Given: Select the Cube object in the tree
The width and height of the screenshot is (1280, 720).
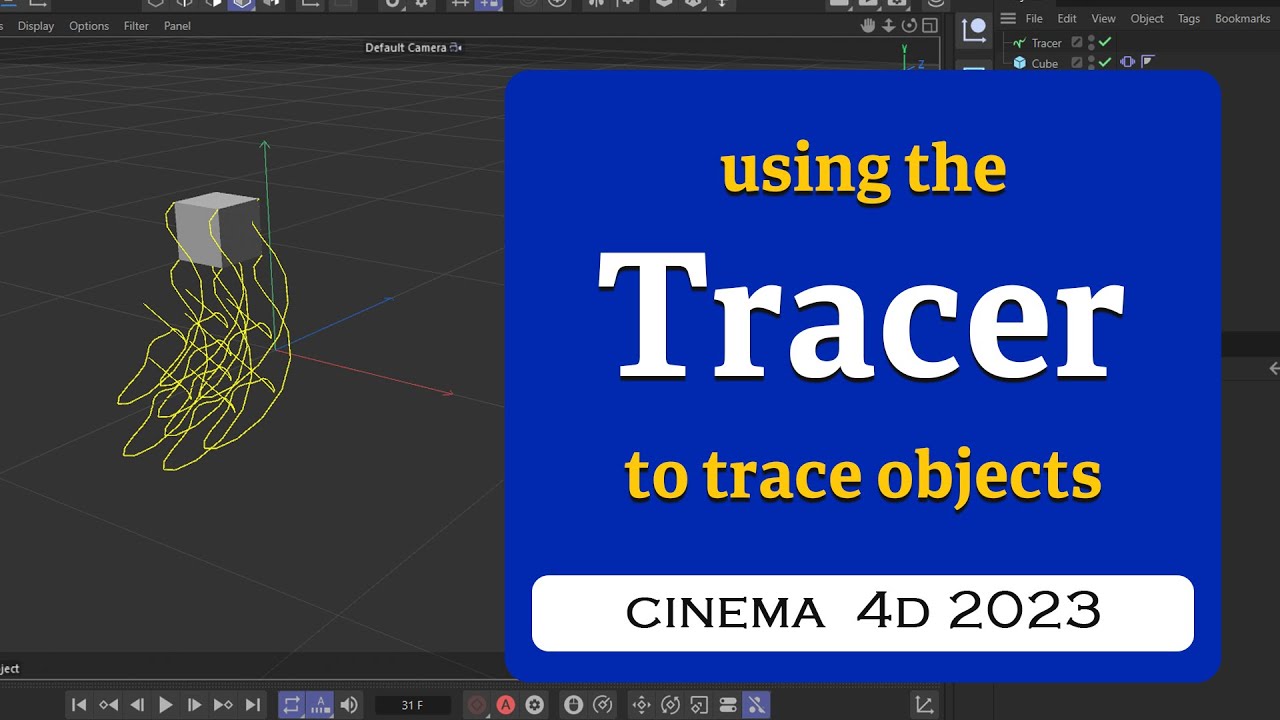Looking at the screenshot, I should click(1045, 63).
